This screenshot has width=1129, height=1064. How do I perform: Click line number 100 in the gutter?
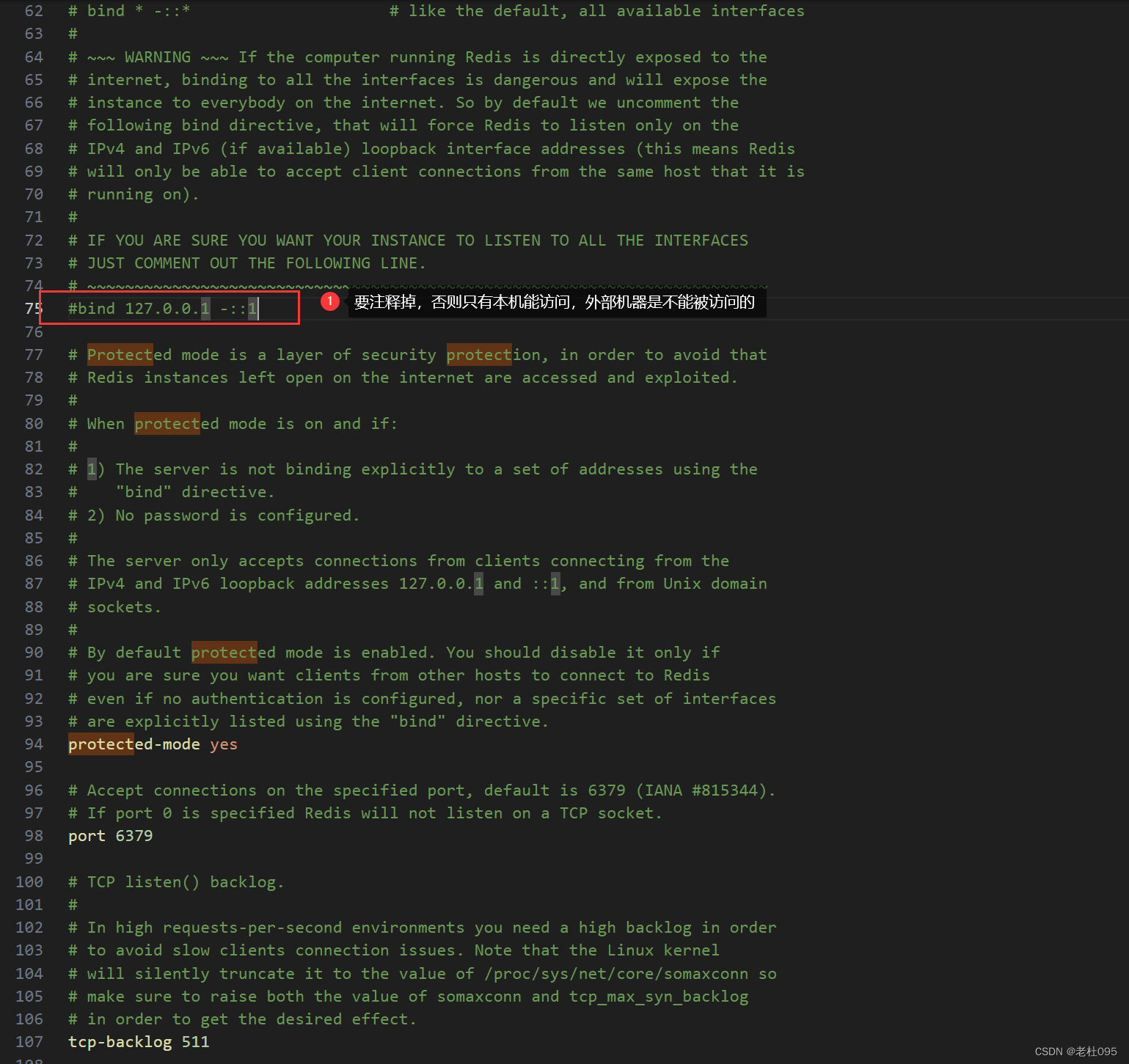tap(29, 882)
